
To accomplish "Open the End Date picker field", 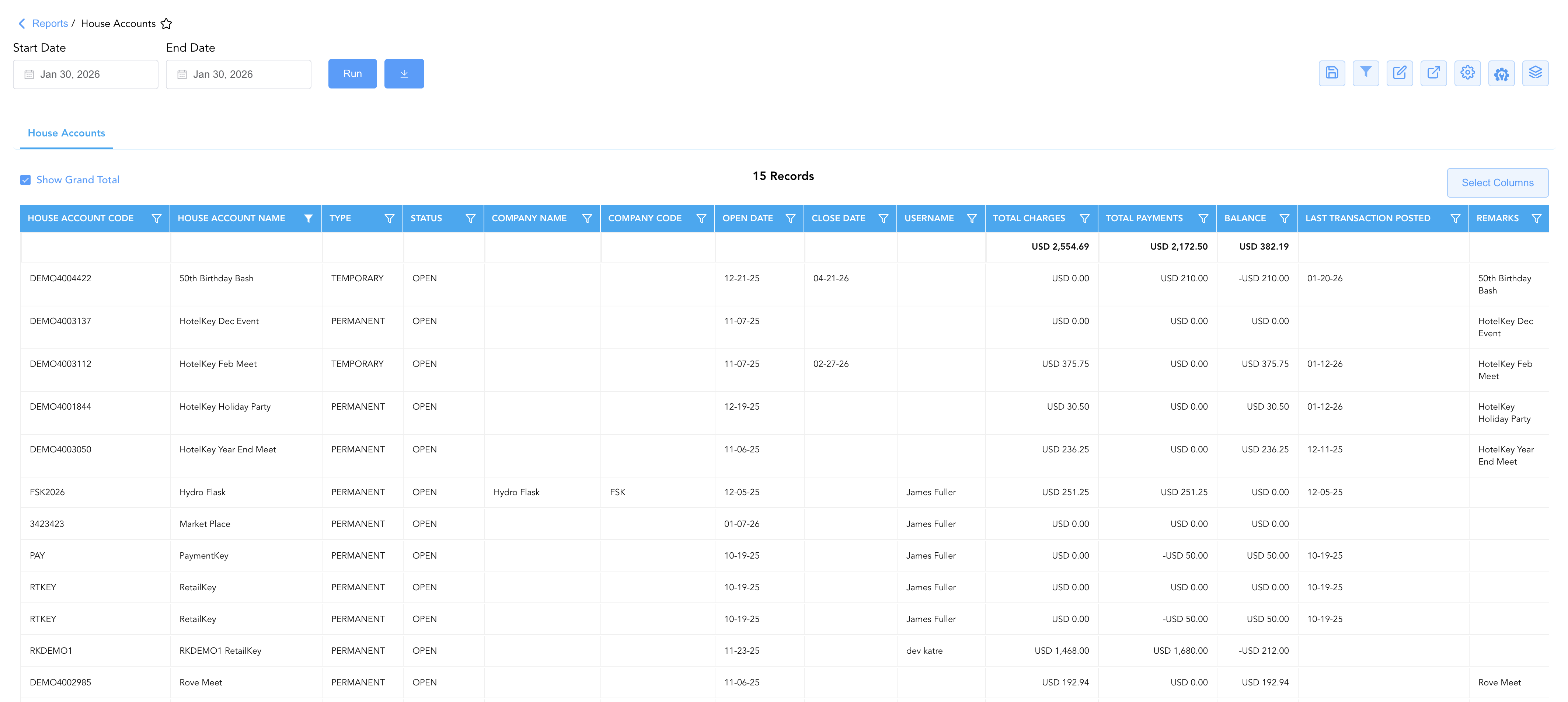I will point(238,74).
